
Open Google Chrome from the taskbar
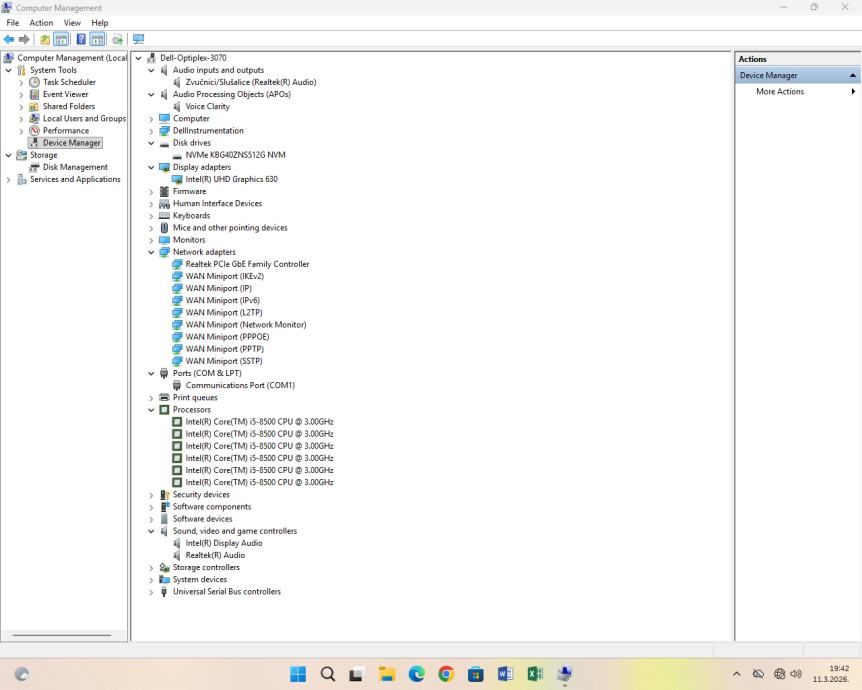click(446, 674)
